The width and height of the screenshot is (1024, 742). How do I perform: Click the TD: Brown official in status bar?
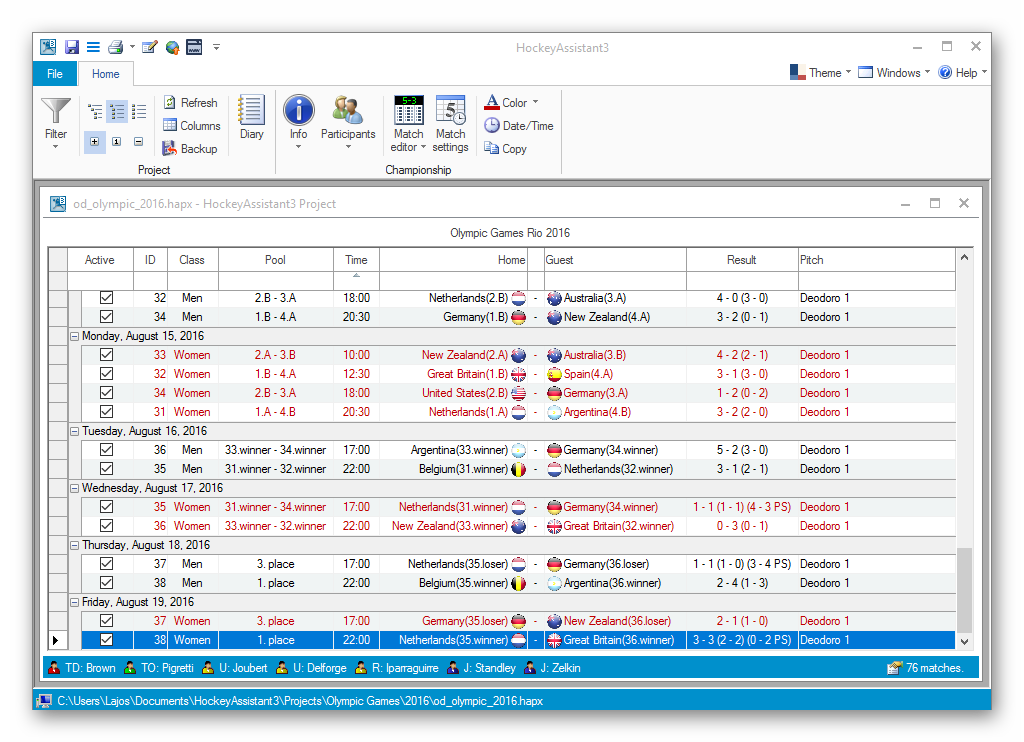[83, 668]
